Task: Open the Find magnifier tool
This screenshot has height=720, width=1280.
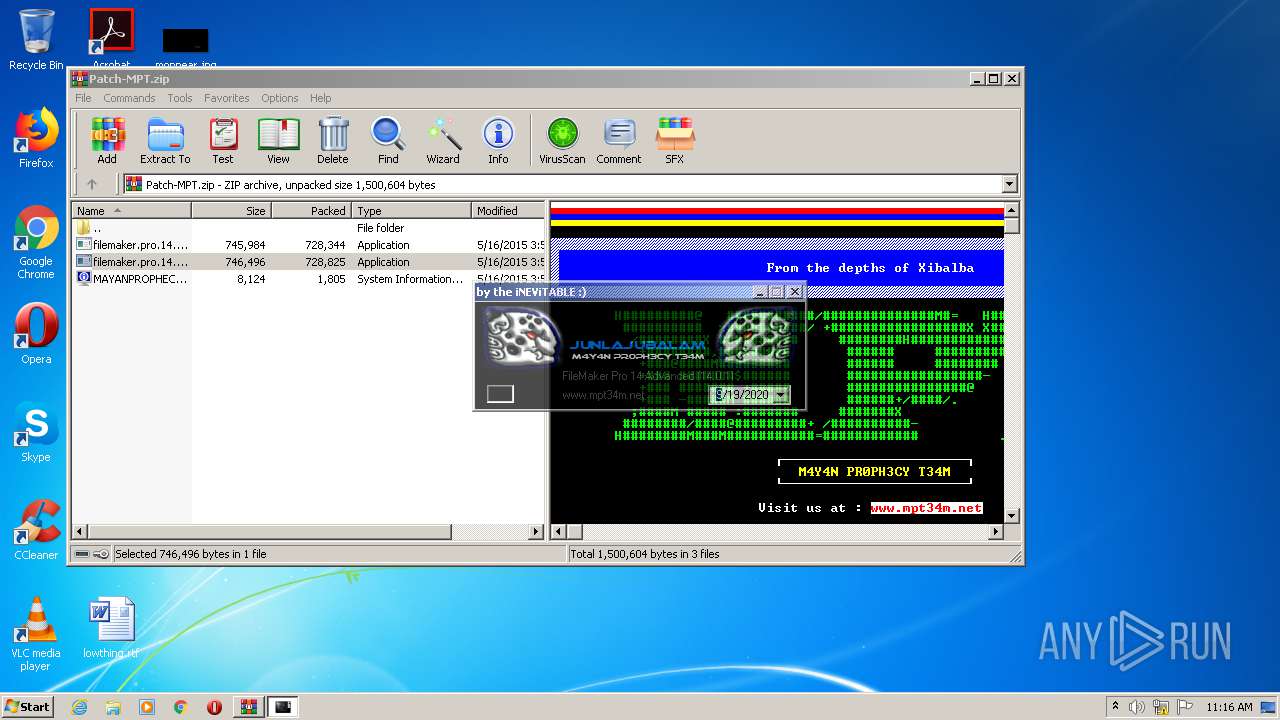Action: pyautogui.click(x=388, y=140)
